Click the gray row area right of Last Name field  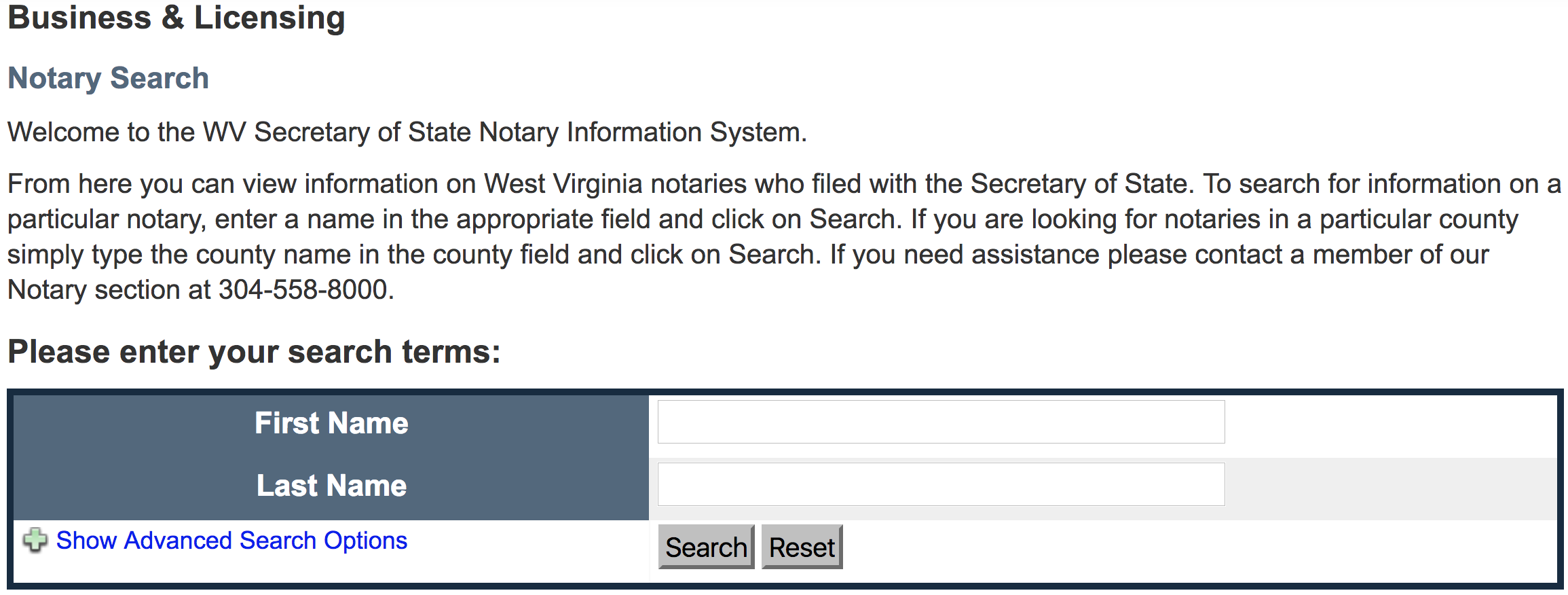pos(1390,484)
